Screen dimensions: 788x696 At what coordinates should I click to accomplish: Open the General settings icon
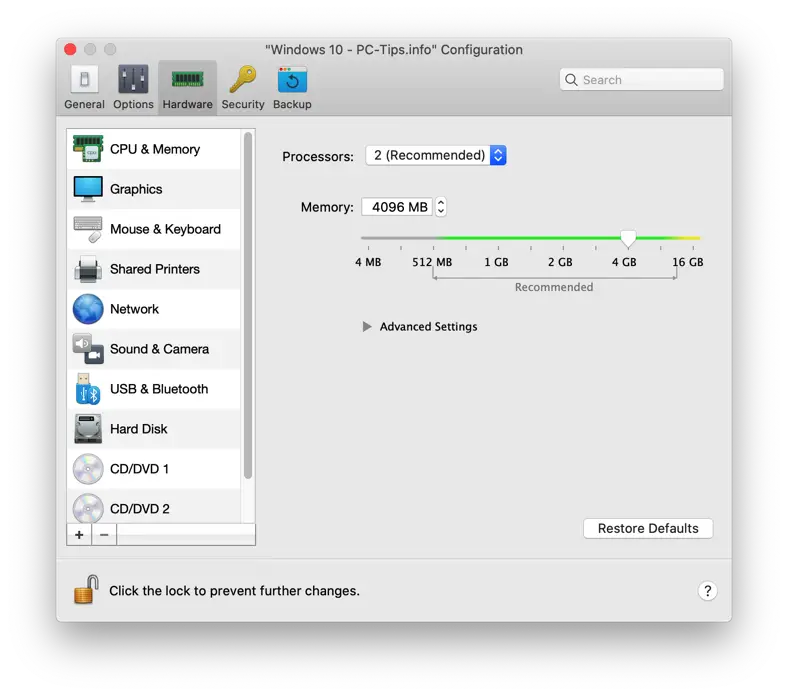[x=84, y=79]
